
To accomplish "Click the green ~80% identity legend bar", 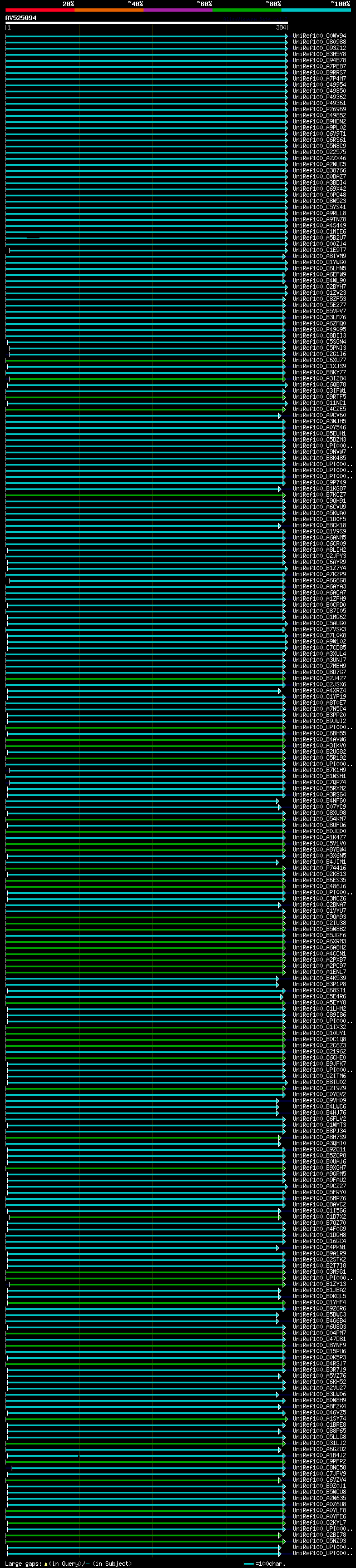I will click(247, 11).
